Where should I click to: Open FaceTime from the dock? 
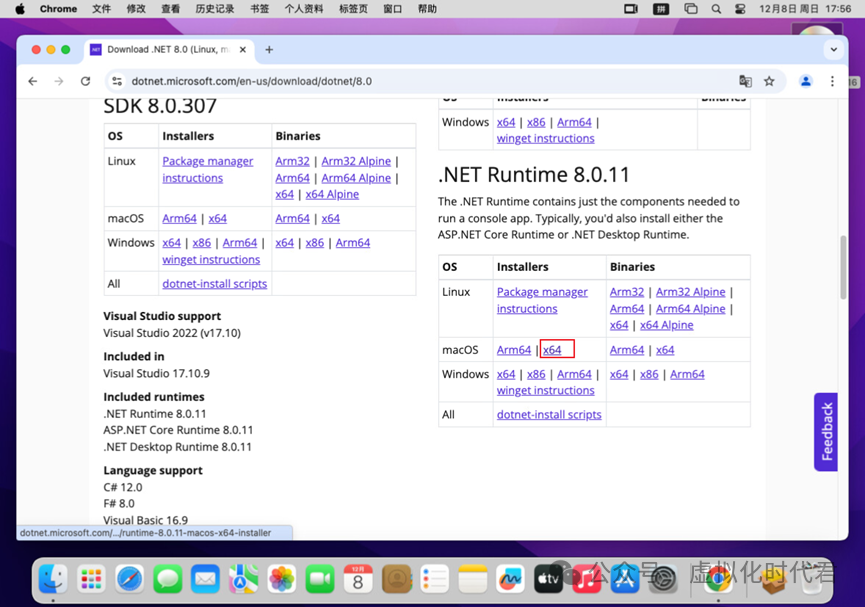click(x=319, y=579)
